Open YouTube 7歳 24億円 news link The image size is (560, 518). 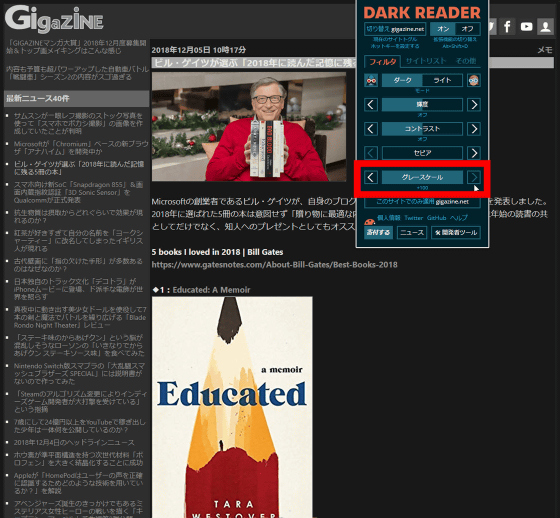pos(80,426)
